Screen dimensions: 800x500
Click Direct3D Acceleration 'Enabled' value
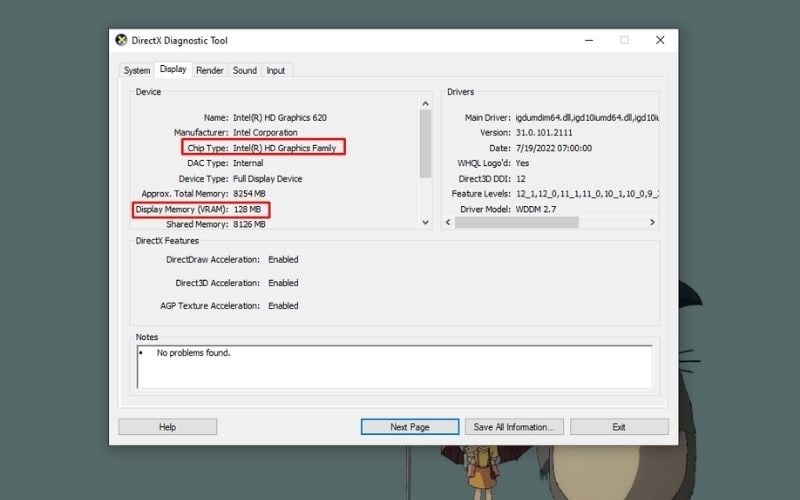click(x=283, y=283)
